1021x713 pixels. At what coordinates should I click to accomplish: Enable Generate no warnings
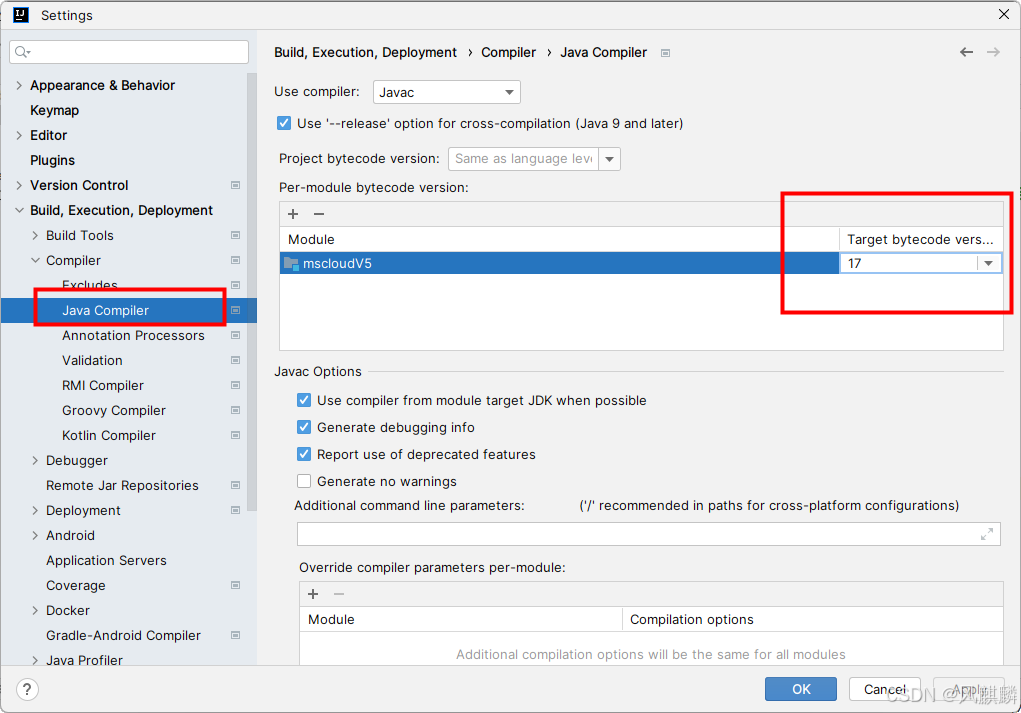coord(304,481)
